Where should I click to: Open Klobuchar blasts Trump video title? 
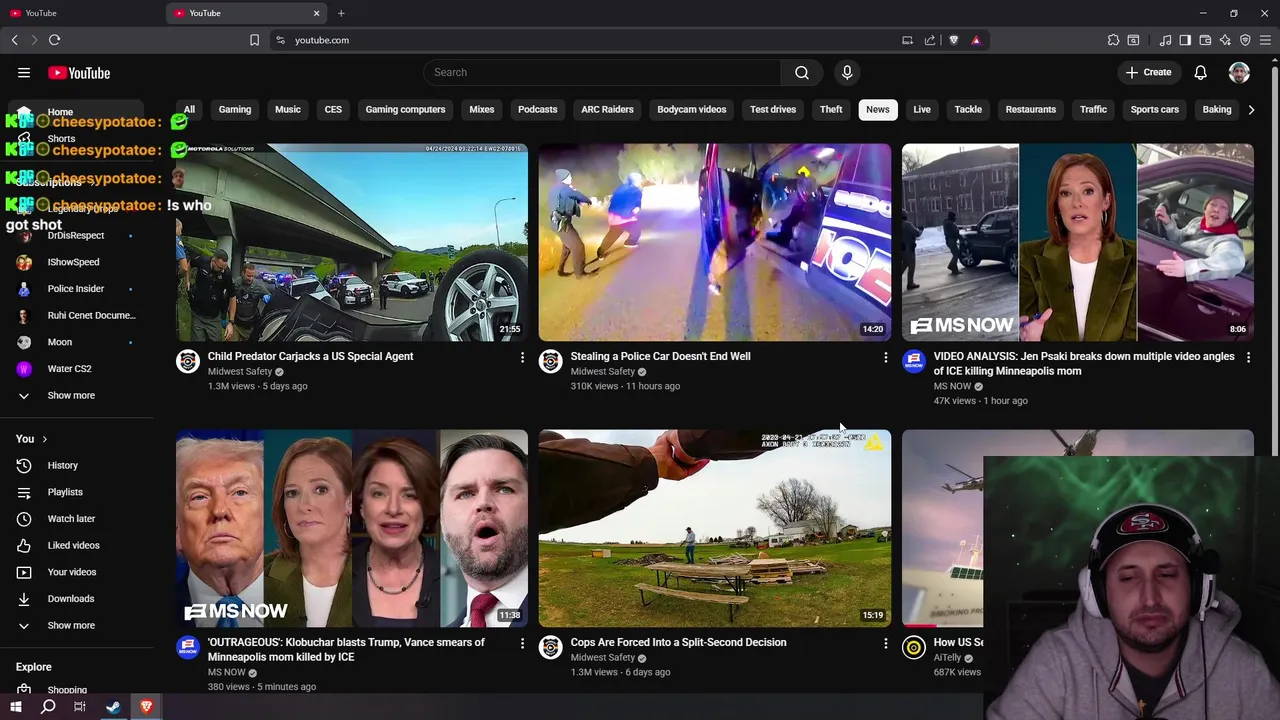point(346,650)
